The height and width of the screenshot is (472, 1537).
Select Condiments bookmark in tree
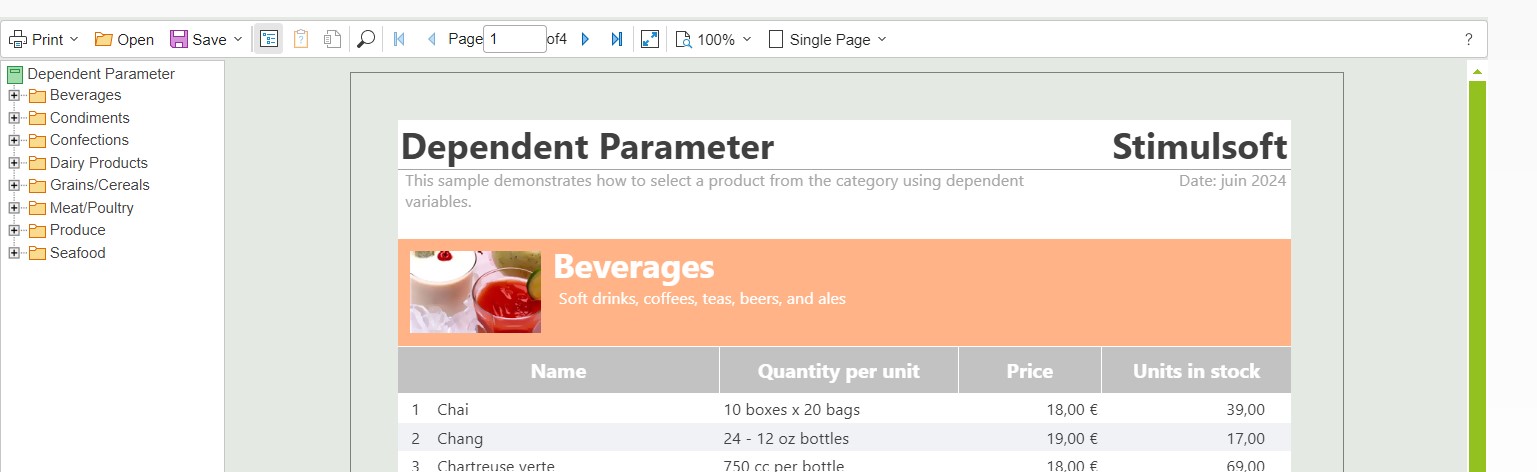(x=90, y=118)
